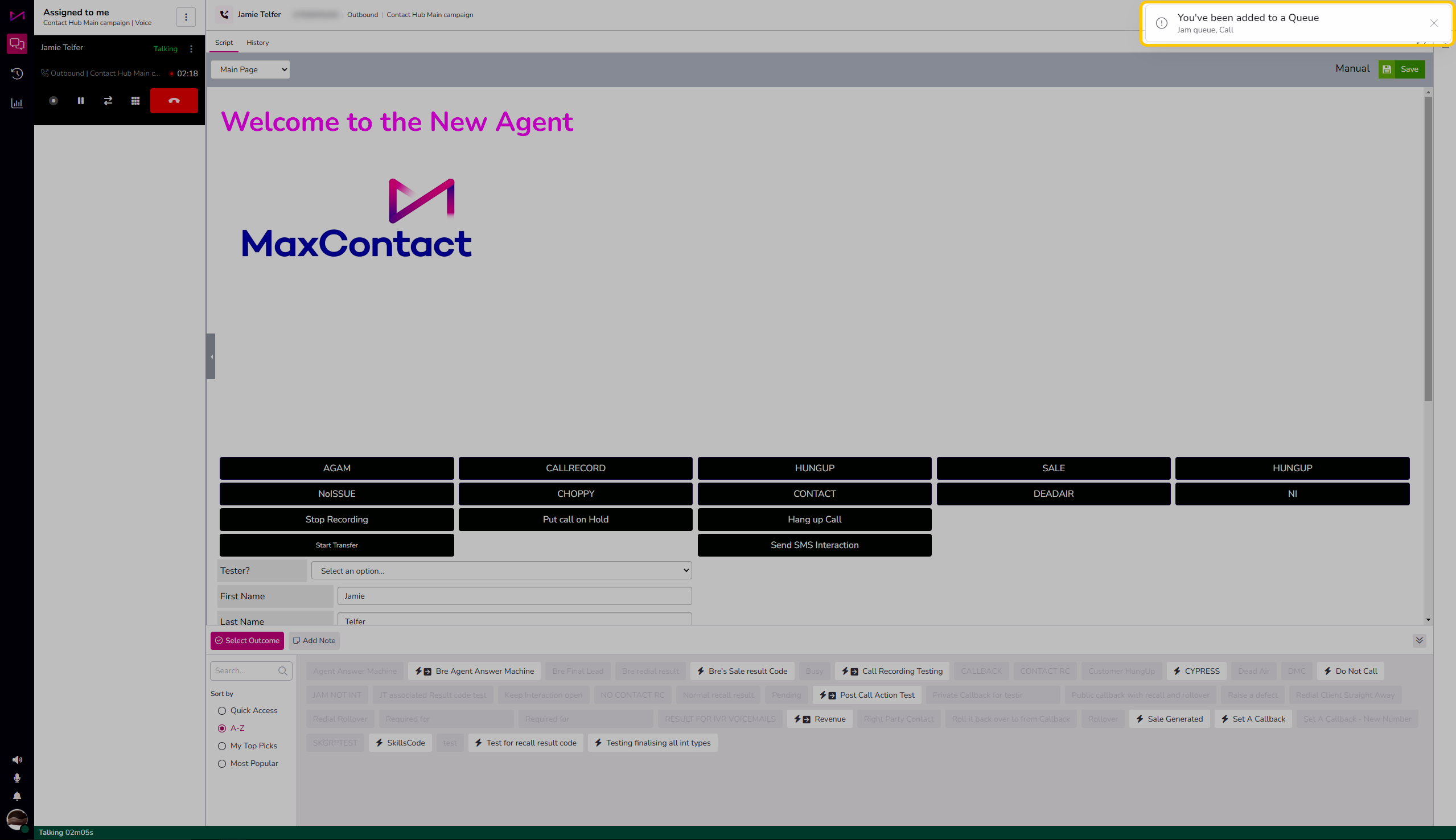This screenshot has width=1456, height=840.
Task: Click Stop Recording script button
Action: pyautogui.click(x=337, y=520)
